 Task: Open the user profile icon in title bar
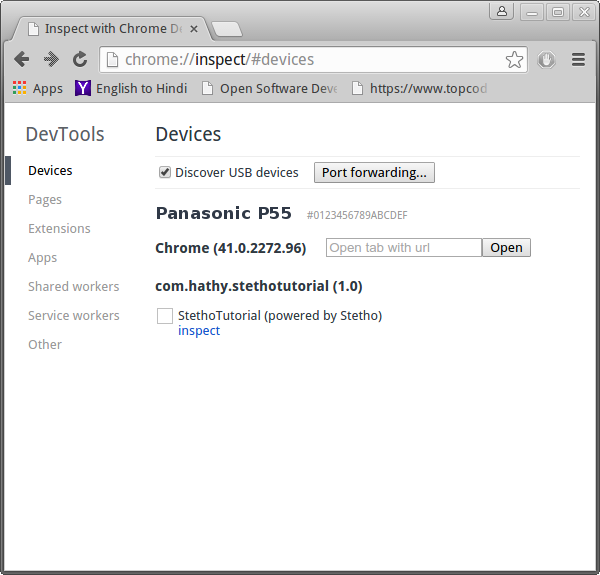(x=502, y=11)
